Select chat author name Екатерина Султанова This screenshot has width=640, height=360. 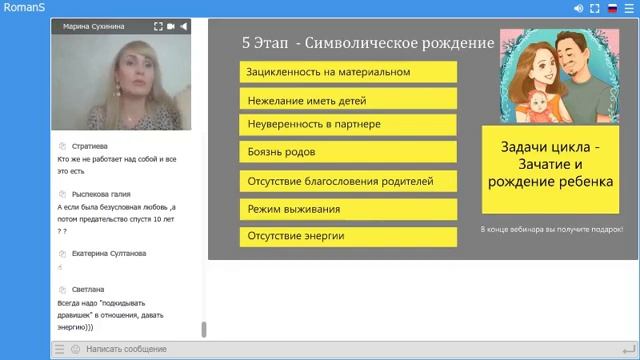click(x=109, y=253)
